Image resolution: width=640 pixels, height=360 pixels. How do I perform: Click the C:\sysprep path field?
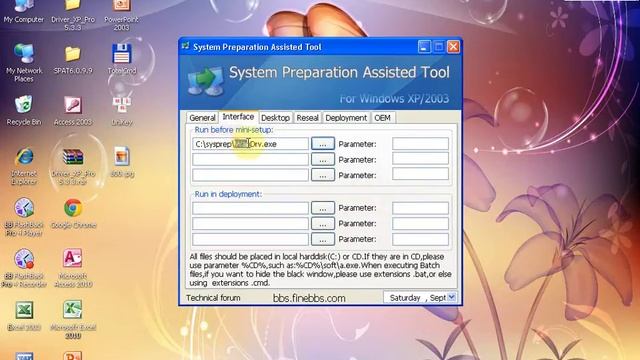point(250,144)
